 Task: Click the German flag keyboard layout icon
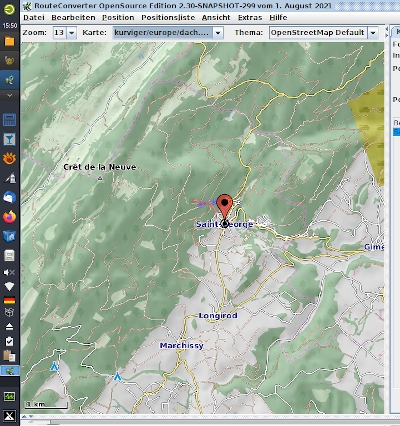9,300
